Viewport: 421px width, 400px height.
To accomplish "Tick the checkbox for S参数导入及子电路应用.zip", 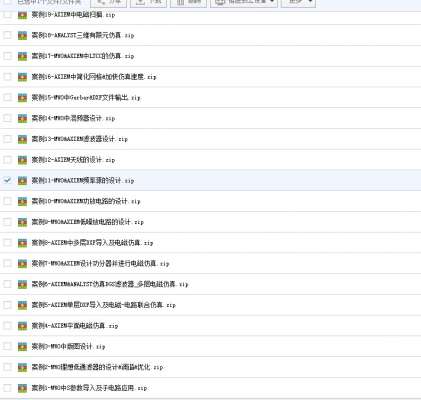I will (x=7, y=387).
